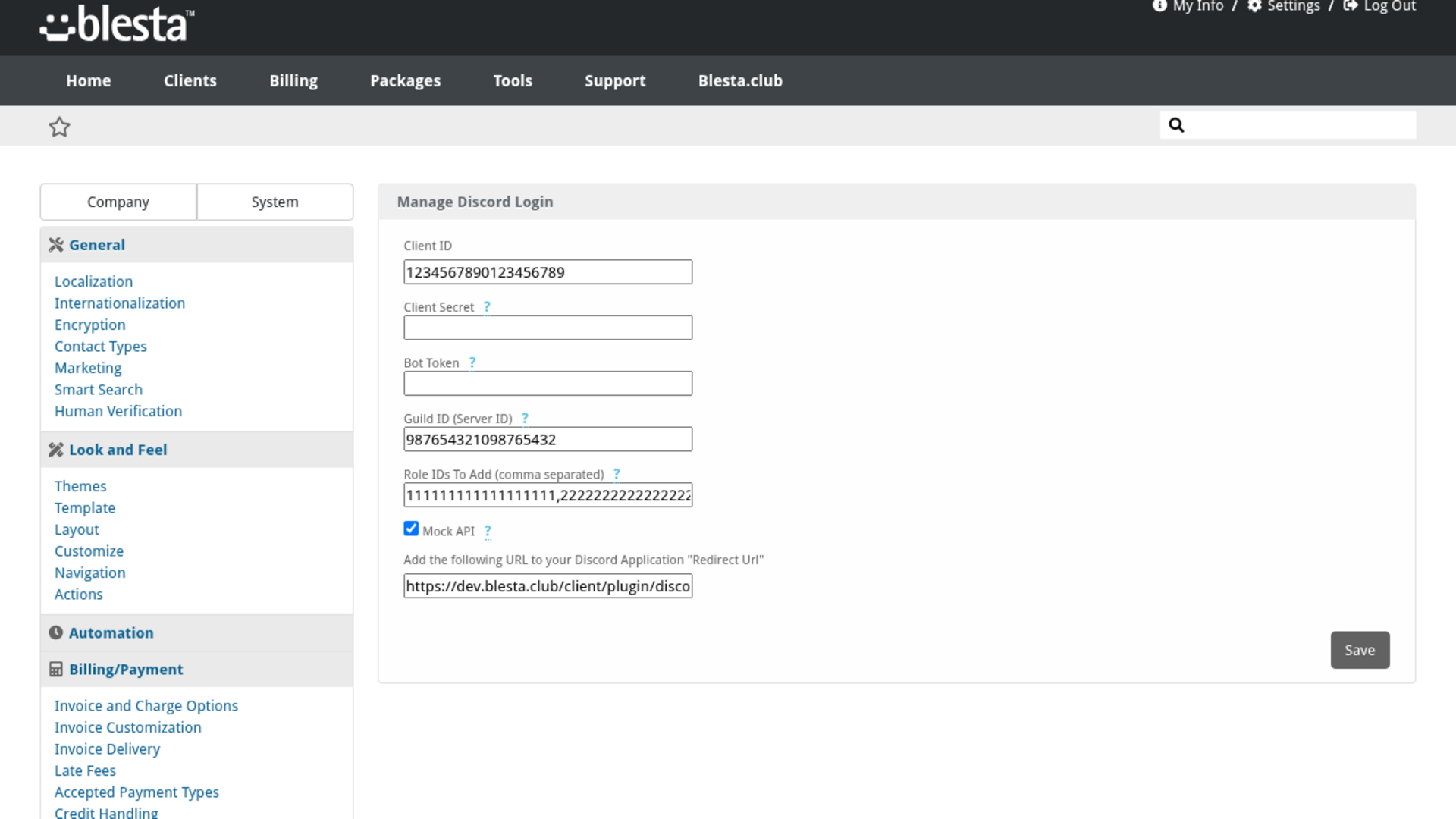Click the Look and Feel section icon

[56, 450]
